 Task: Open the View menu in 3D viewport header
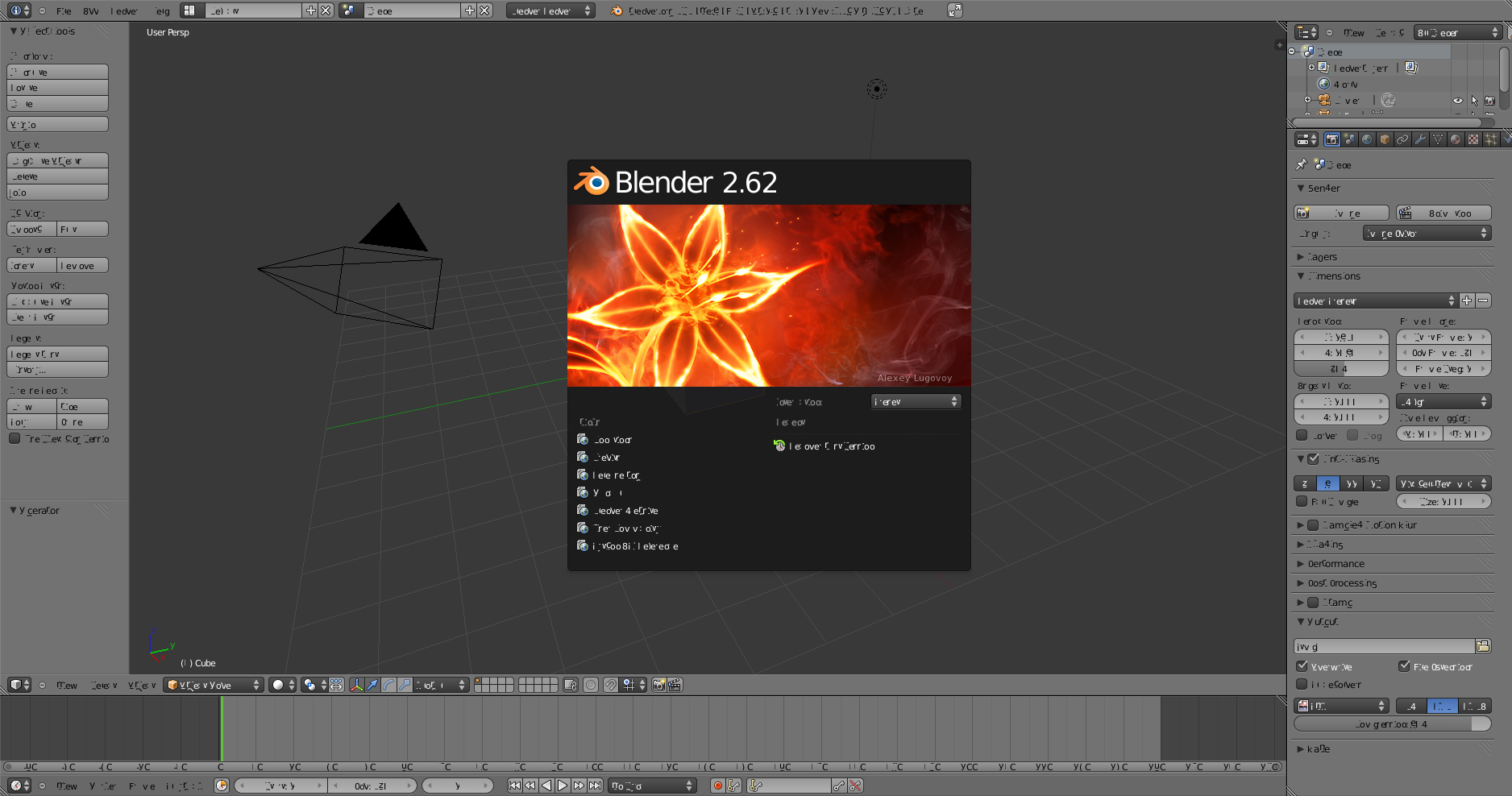pyautogui.click(x=67, y=686)
